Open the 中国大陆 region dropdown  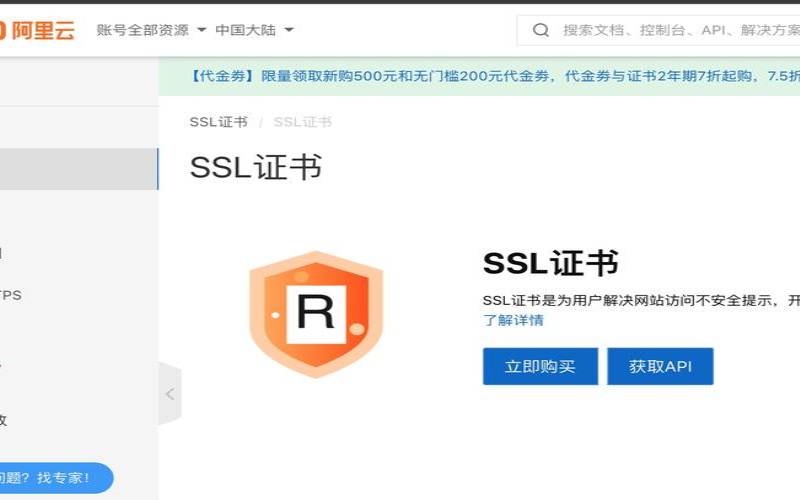point(254,30)
